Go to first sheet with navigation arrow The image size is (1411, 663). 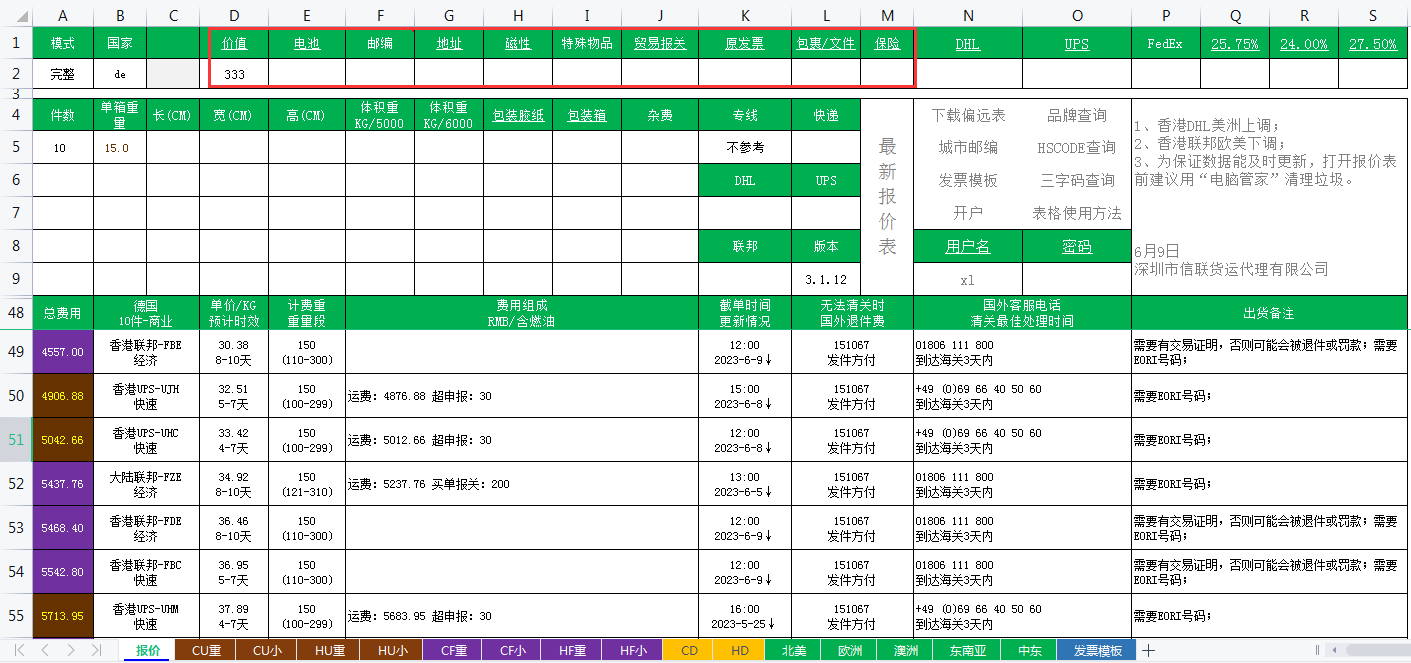[x=19, y=651]
